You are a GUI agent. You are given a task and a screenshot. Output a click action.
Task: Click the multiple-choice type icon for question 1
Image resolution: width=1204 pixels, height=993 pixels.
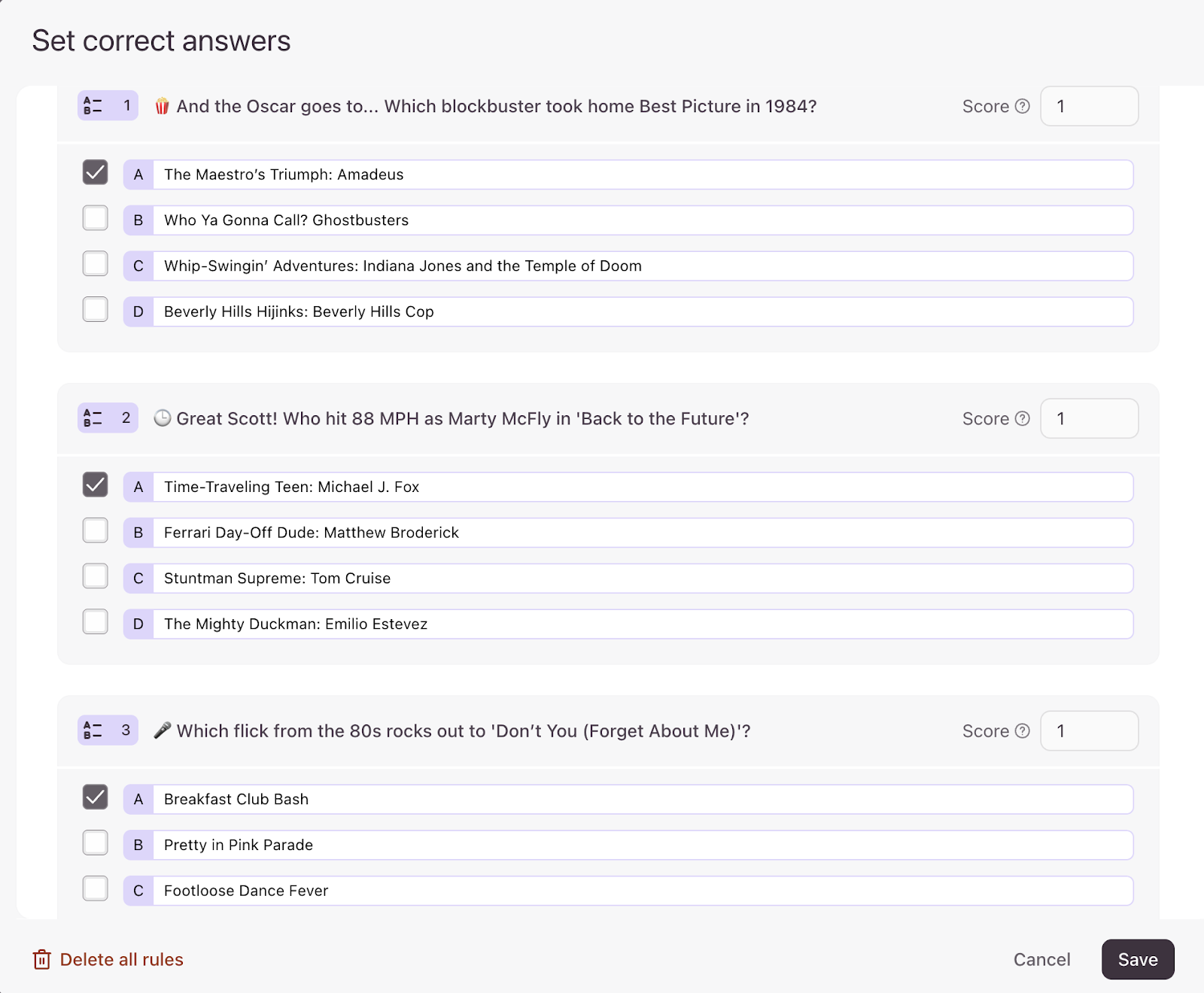point(93,105)
